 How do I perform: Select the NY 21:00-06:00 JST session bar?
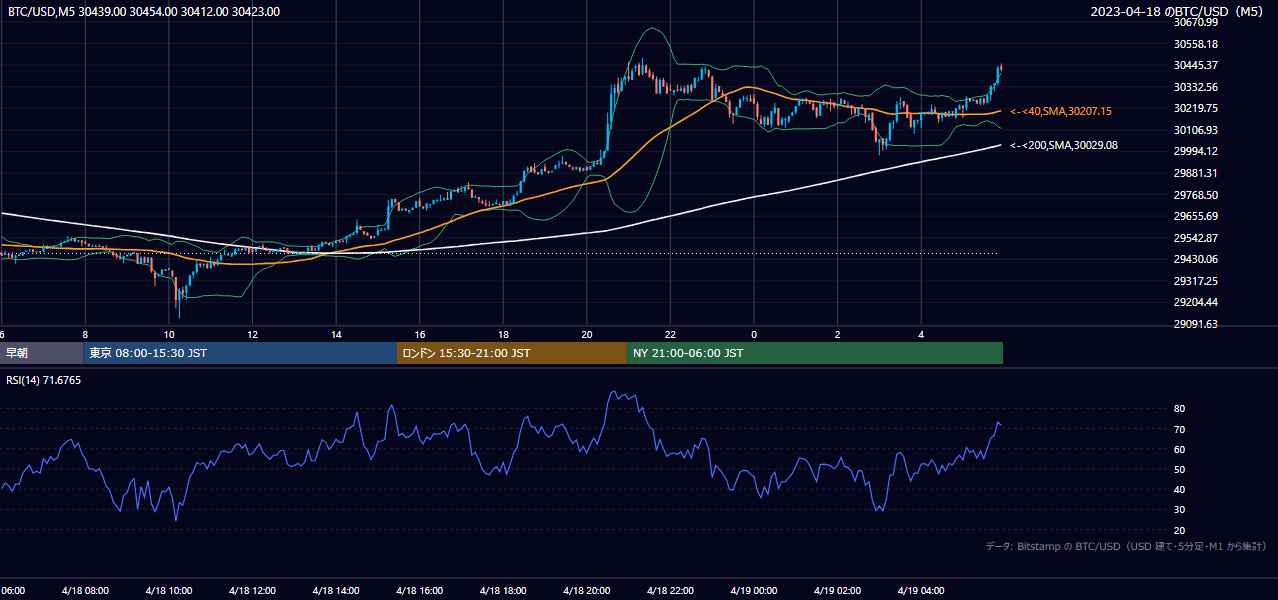815,353
